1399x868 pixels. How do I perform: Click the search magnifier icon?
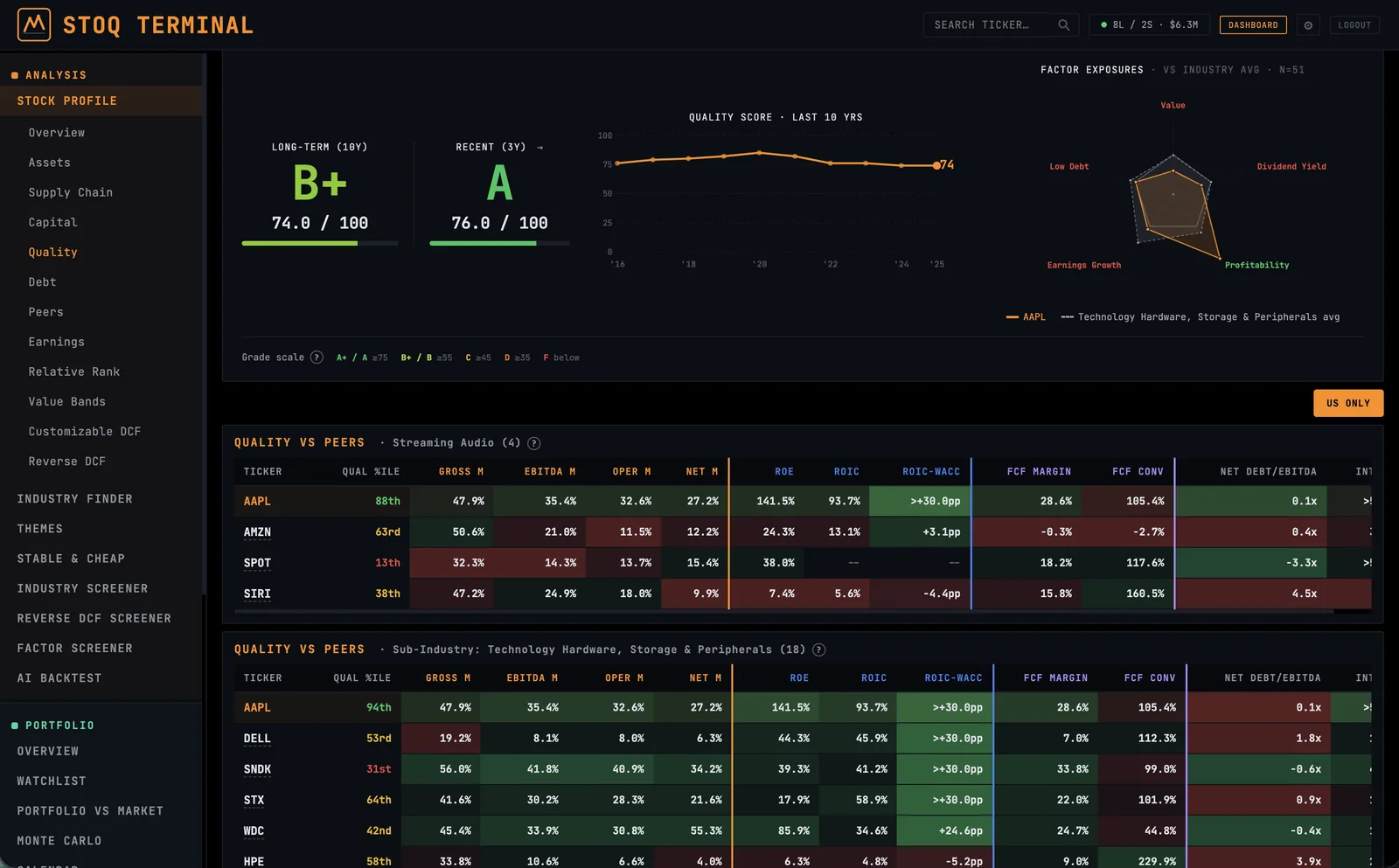click(1063, 24)
